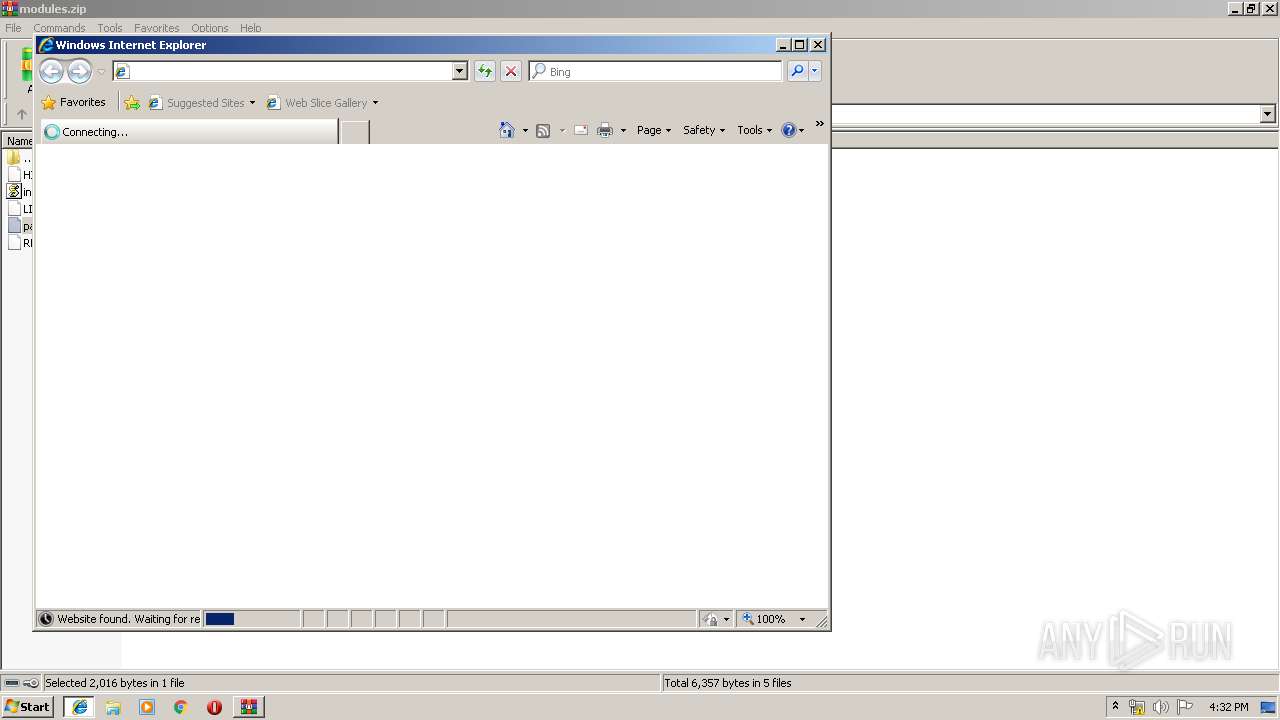Click the WinRAR status bar drive icon
This screenshot has height=720, width=1280.
[x=12, y=683]
